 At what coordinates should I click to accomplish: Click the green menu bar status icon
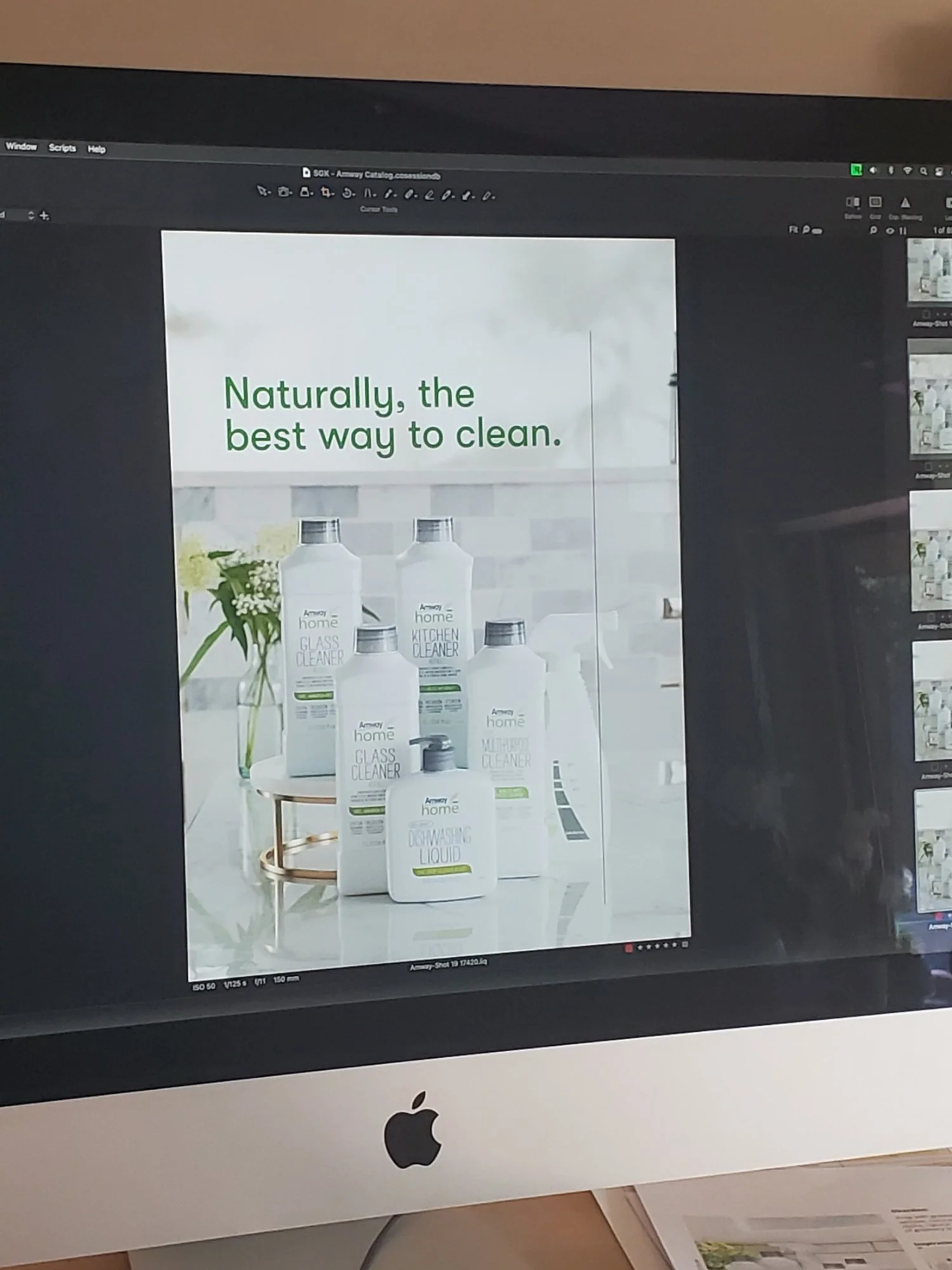[x=856, y=170]
